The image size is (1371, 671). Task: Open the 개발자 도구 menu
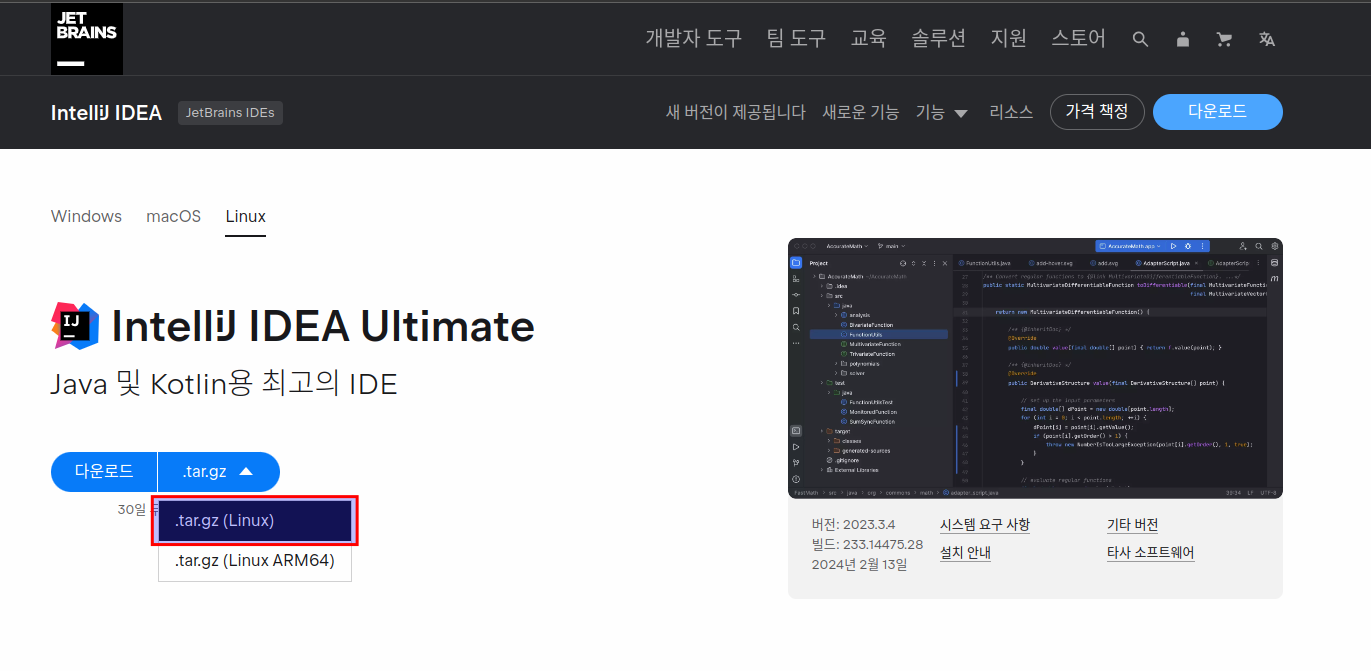pos(694,39)
